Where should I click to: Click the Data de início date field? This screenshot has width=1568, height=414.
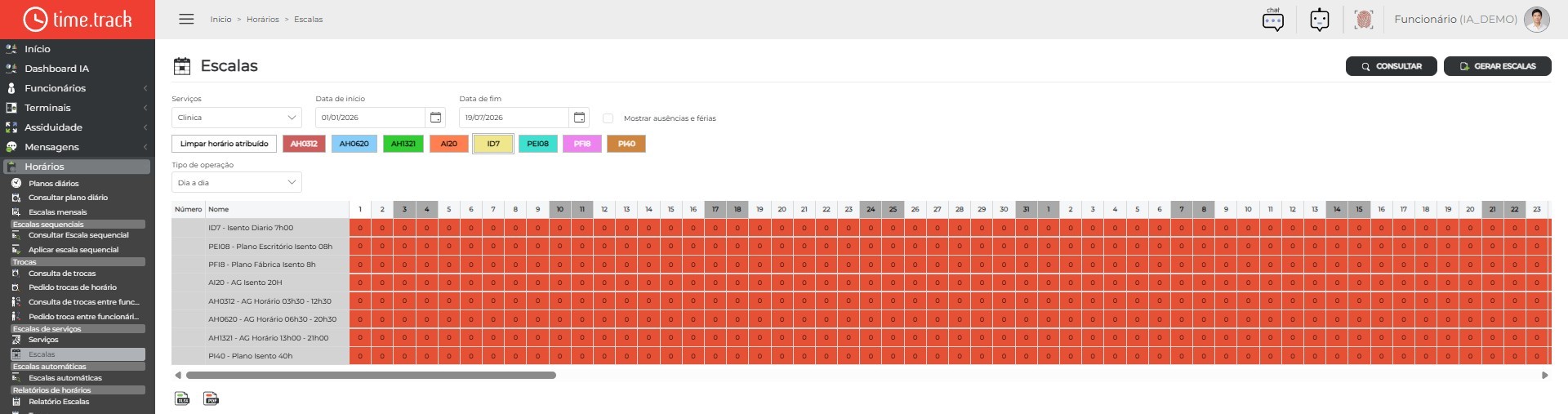click(x=370, y=118)
